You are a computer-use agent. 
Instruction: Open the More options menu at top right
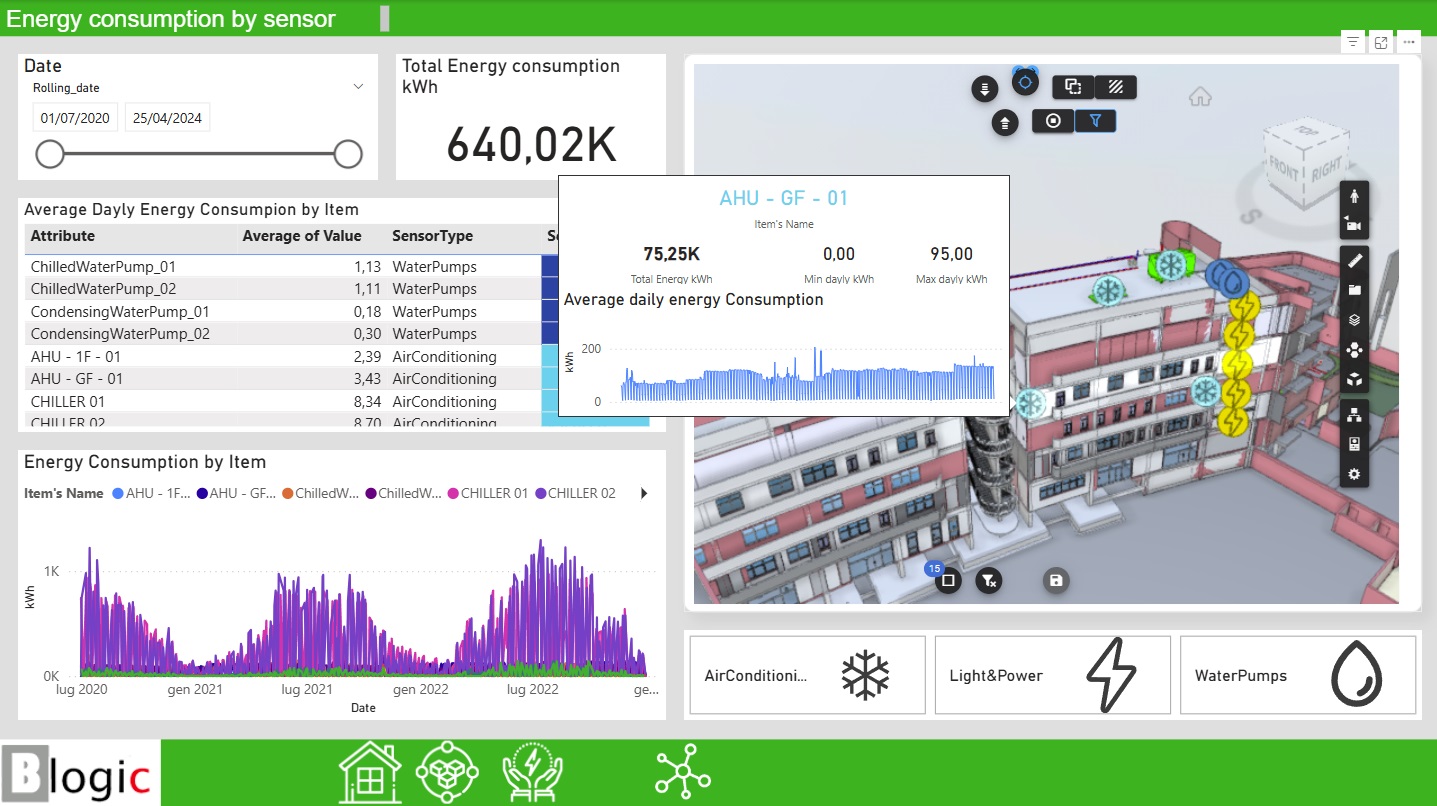tap(1409, 41)
